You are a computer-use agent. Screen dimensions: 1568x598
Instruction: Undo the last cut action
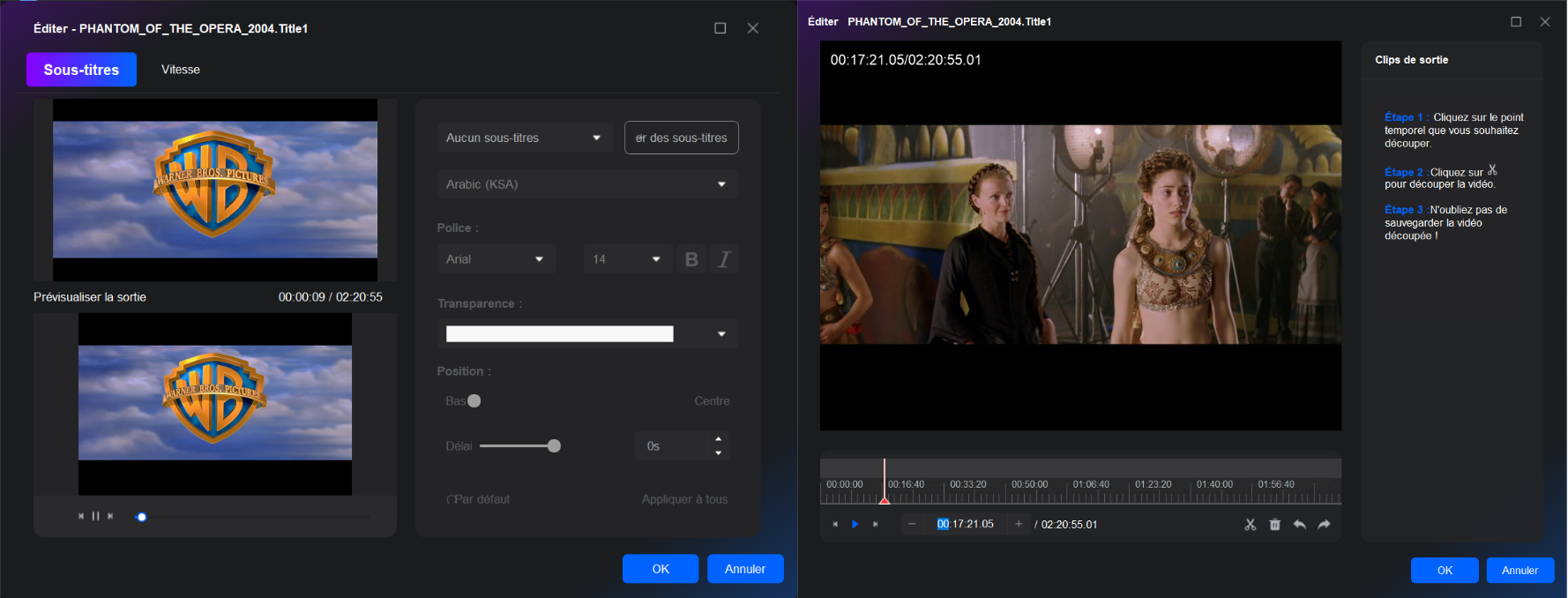[x=1299, y=524]
